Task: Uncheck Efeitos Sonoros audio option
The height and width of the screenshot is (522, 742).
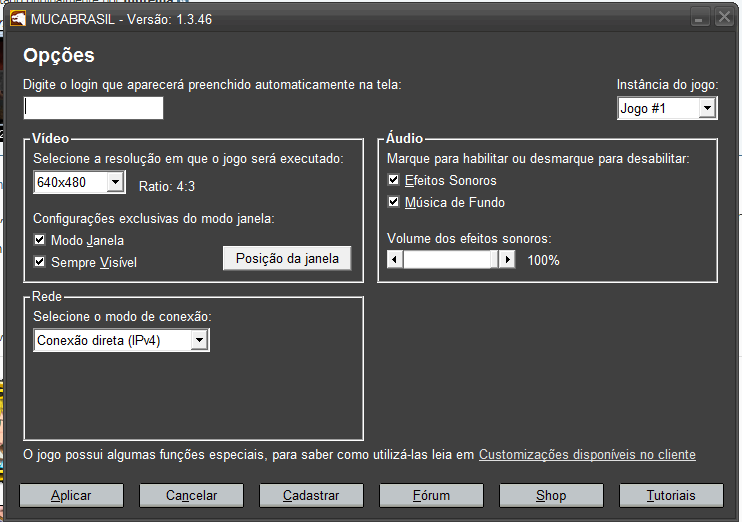Action: coord(394,181)
